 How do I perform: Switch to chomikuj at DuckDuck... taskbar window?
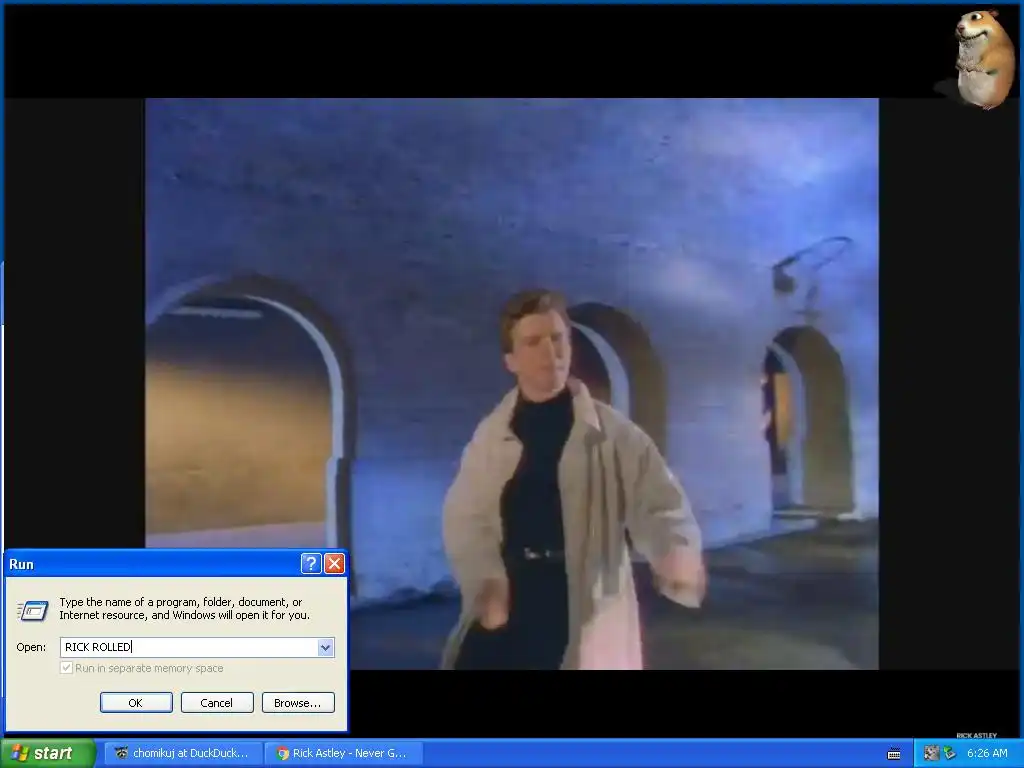click(183, 753)
